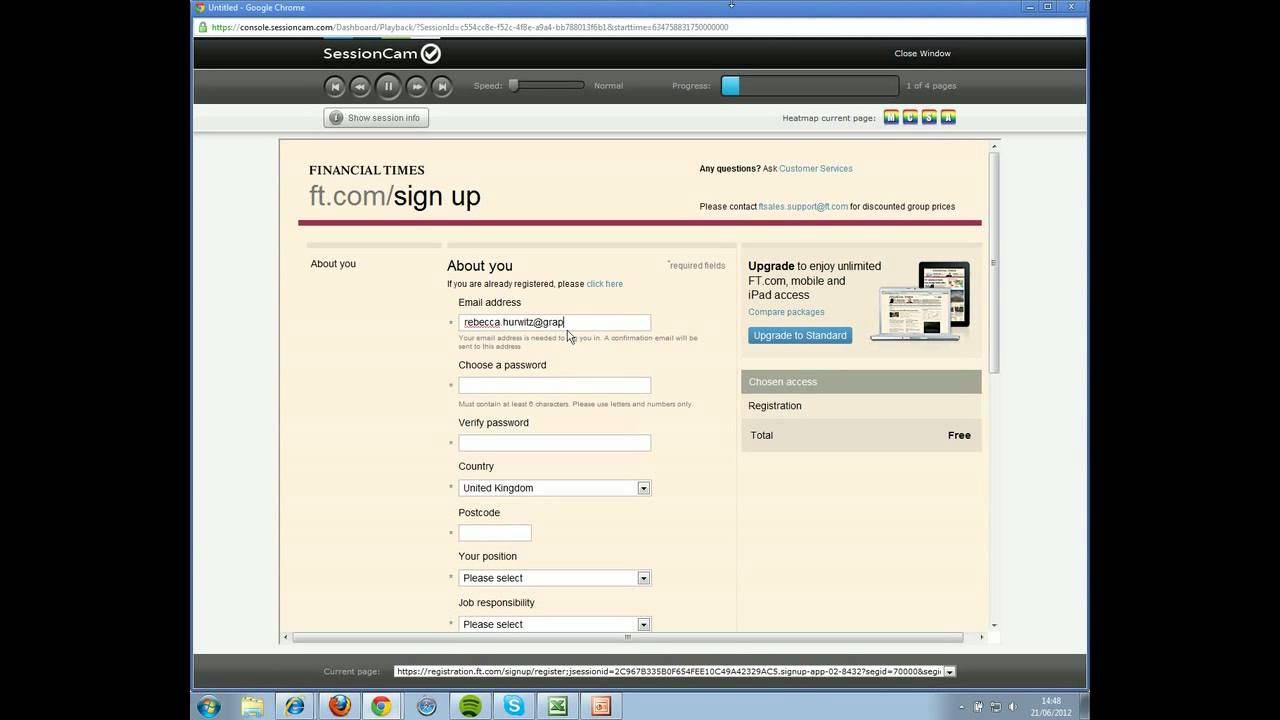Open Excel from taskbar

click(557, 707)
